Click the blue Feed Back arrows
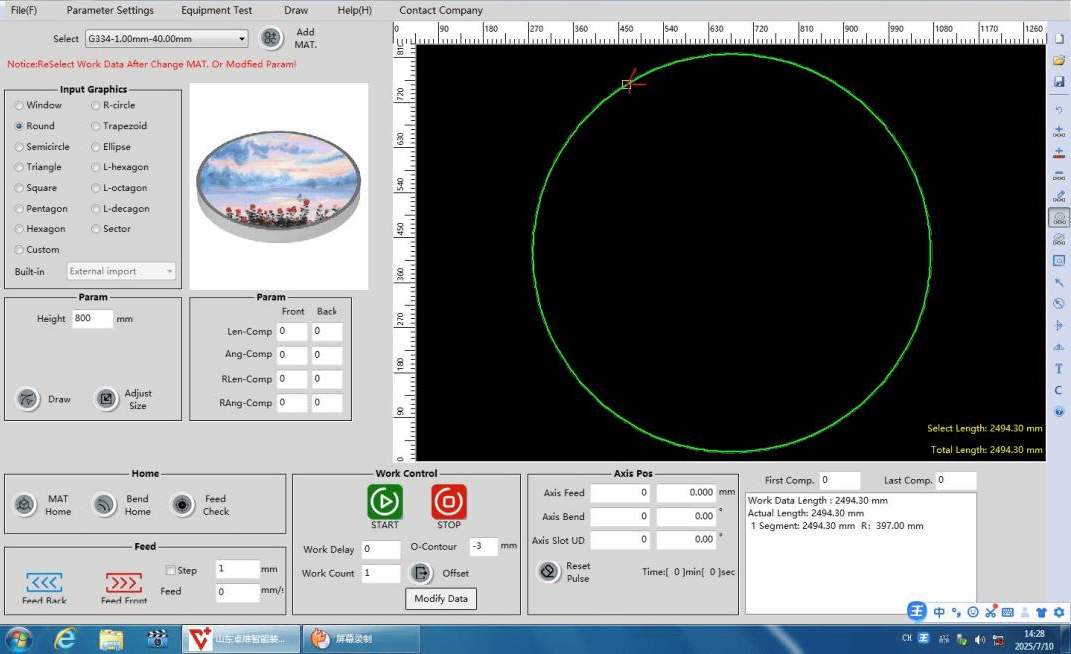The width and height of the screenshot is (1071, 654). pos(44,582)
